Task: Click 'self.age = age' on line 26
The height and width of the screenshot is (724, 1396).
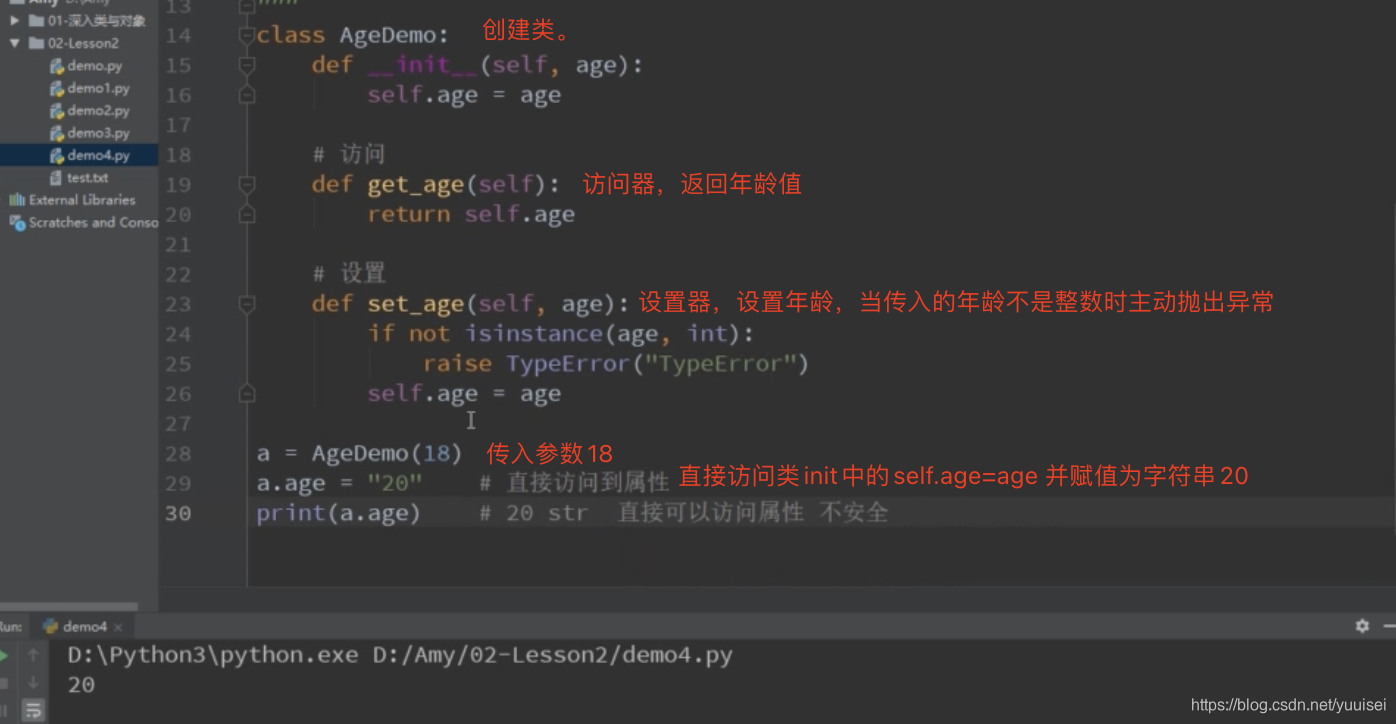Action: click(x=464, y=393)
